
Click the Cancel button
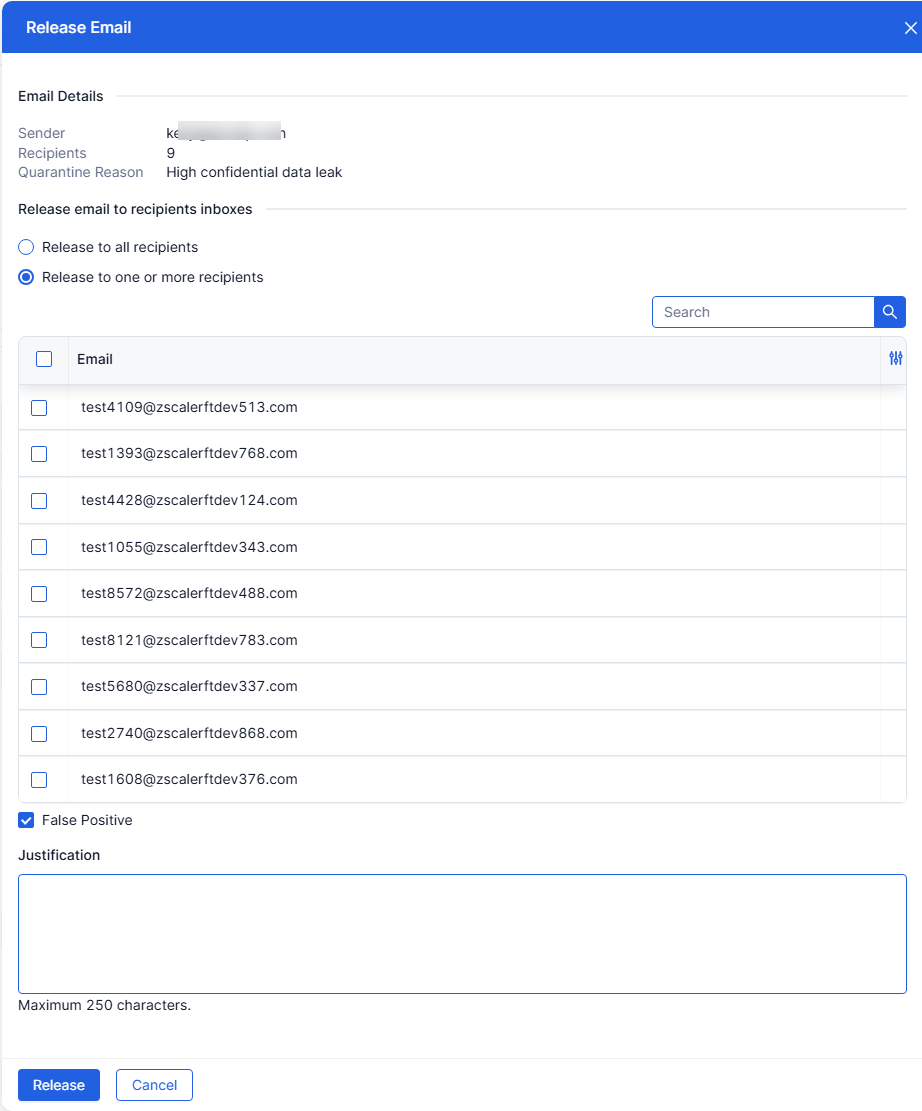(154, 1085)
